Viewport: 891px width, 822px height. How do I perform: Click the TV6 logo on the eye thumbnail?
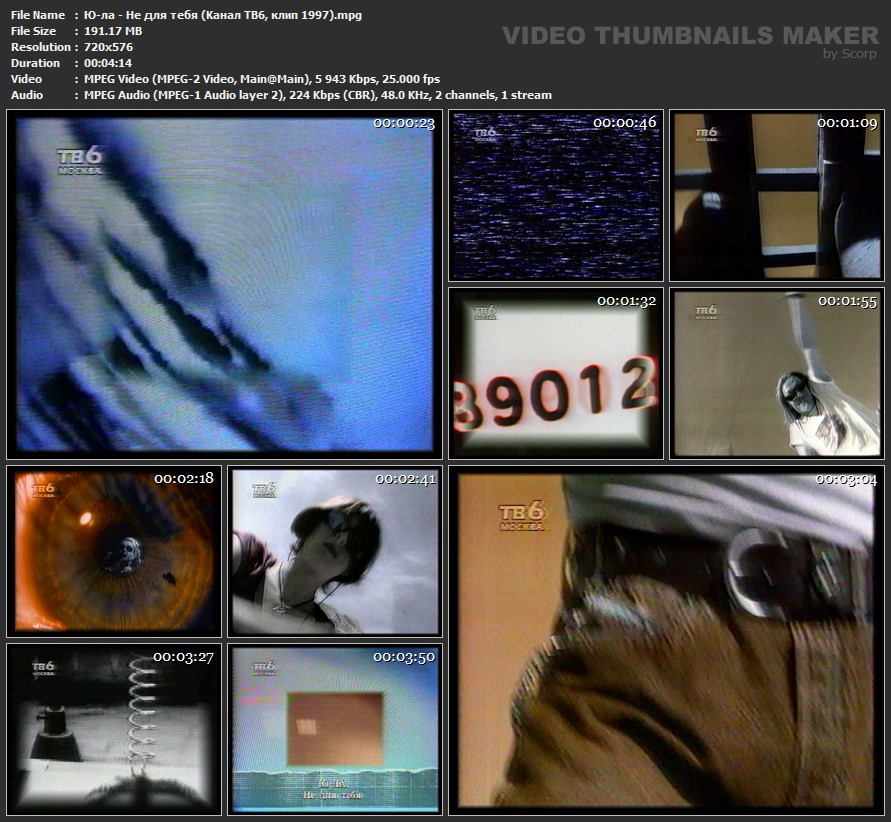(x=42, y=490)
